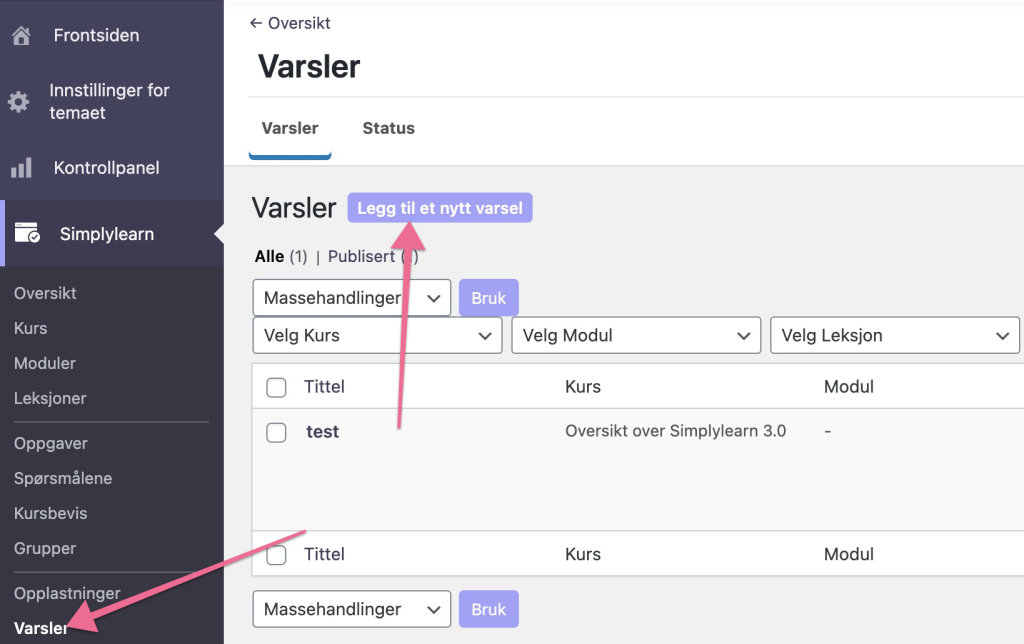Click the Kontrollpanel bar chart icon
1024x644 pixels.
click(x=22, y=168)
